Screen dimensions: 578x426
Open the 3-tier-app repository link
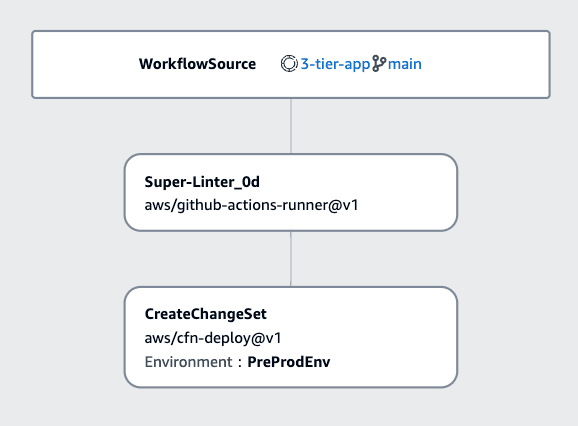pyautogui.click(x=335, y=64)
